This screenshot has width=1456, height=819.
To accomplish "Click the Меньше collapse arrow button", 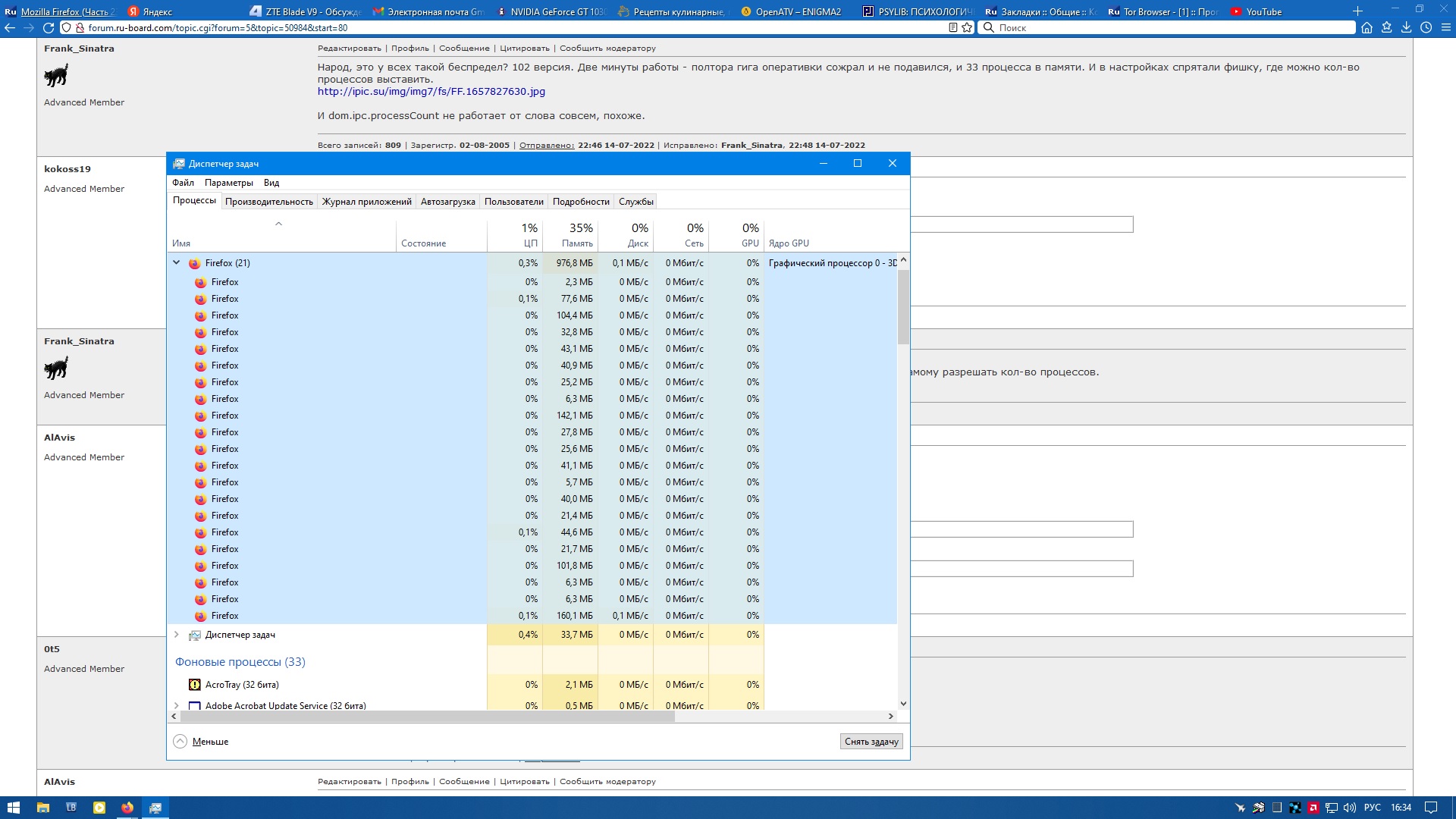I will click(x=180, y=742).
